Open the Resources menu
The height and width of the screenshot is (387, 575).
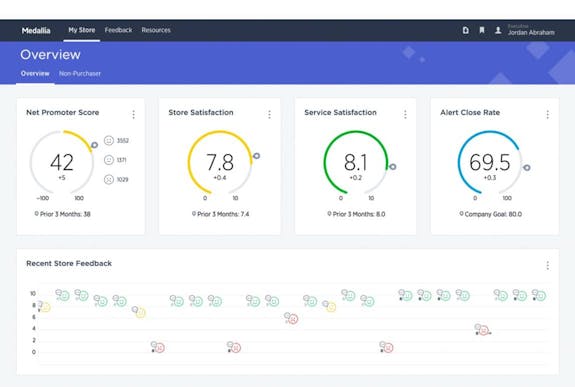coord(156,30)
